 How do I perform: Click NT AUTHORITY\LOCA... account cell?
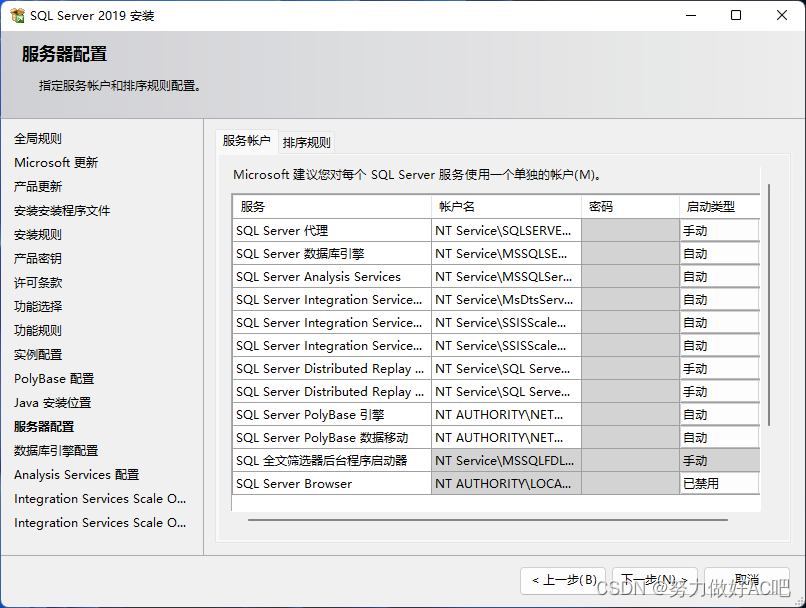(x=506, y=484)
